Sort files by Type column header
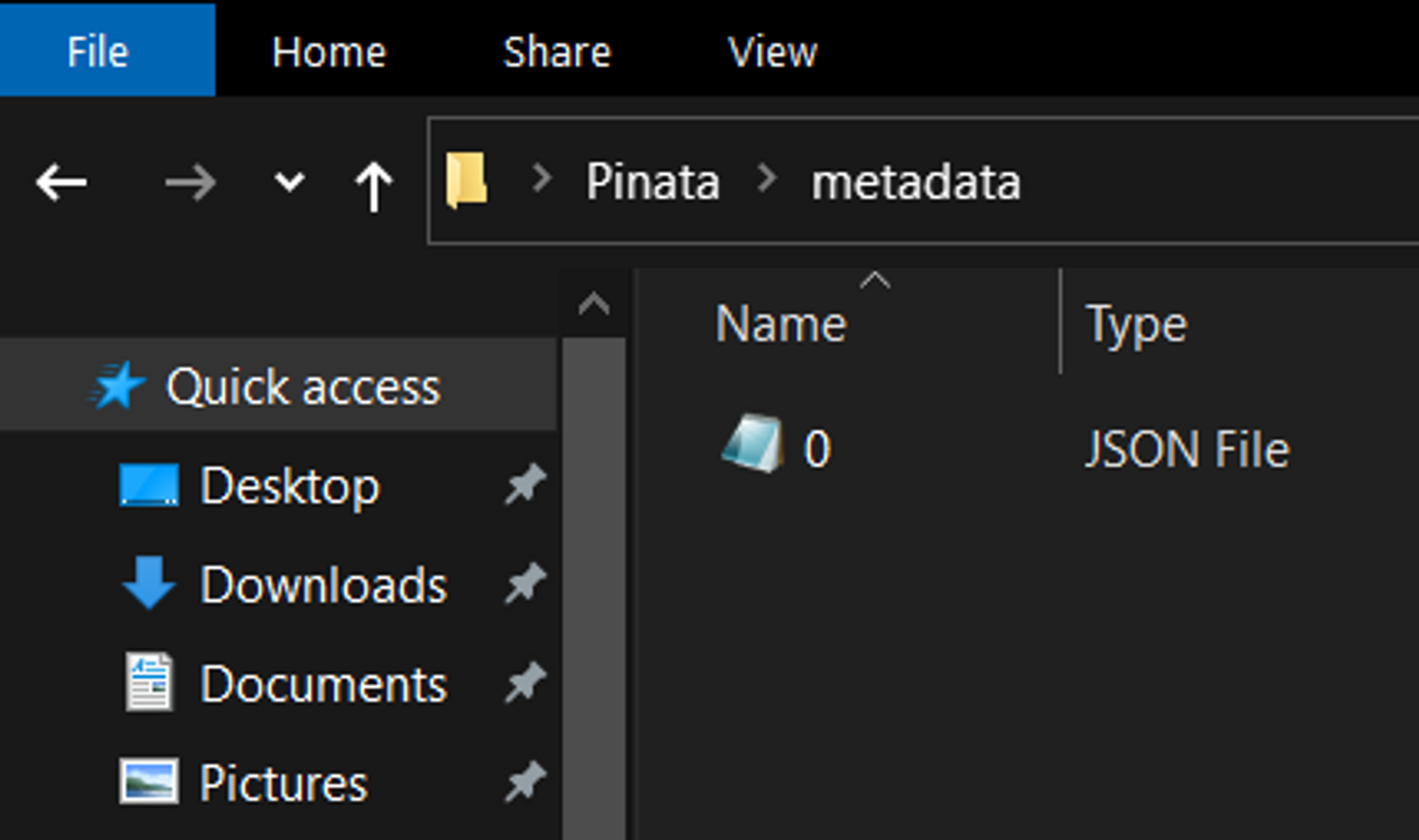The image size is (1419, 840). tap(1136, 324)
